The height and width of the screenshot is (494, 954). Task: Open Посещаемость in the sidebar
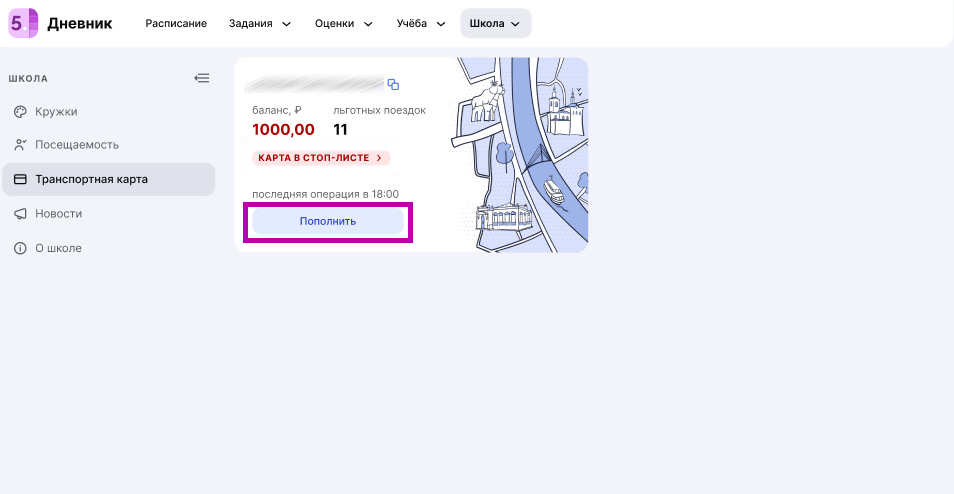[x=109, y=145]
